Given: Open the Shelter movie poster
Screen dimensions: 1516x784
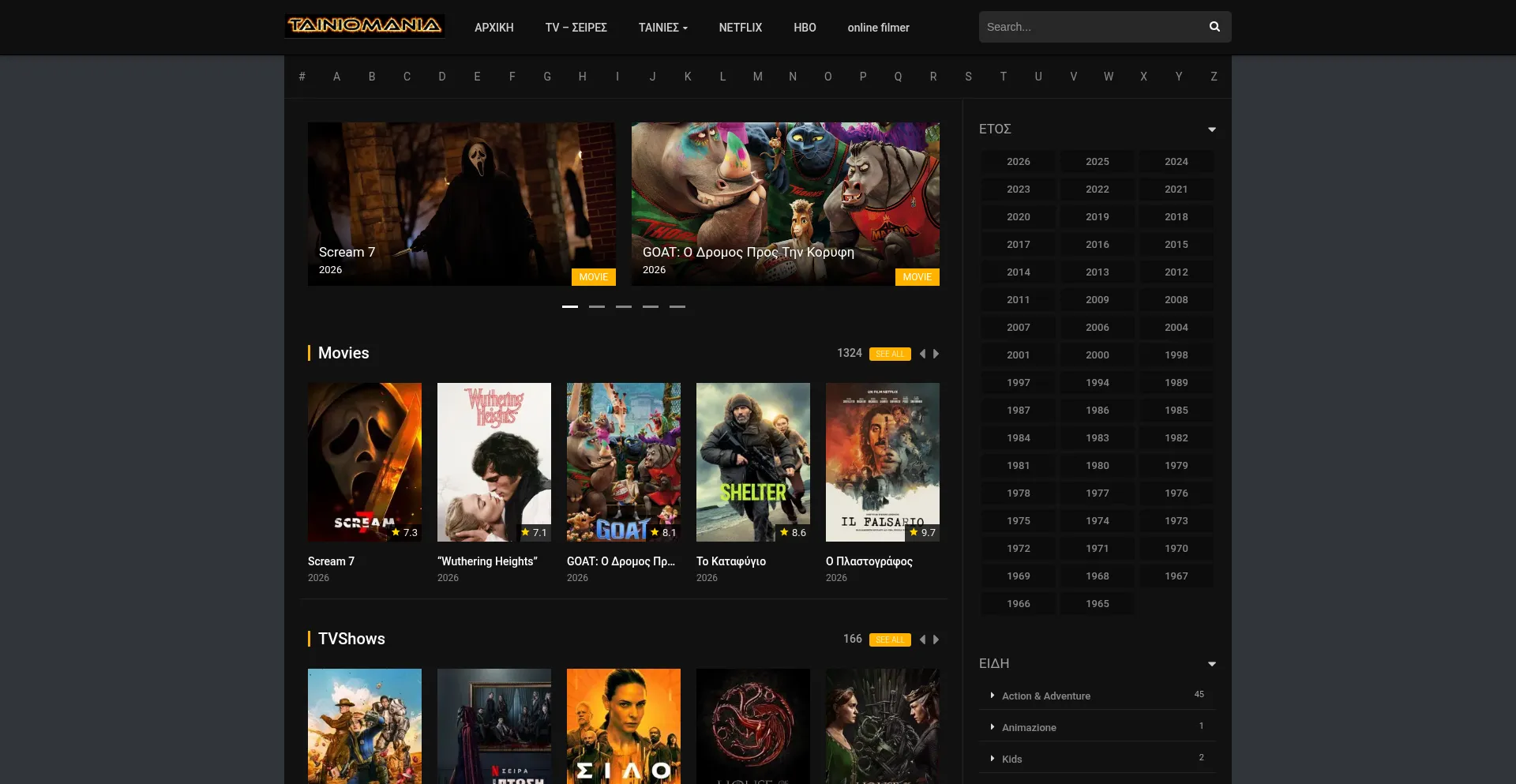Looking at the screenshot, I should 753,462.
